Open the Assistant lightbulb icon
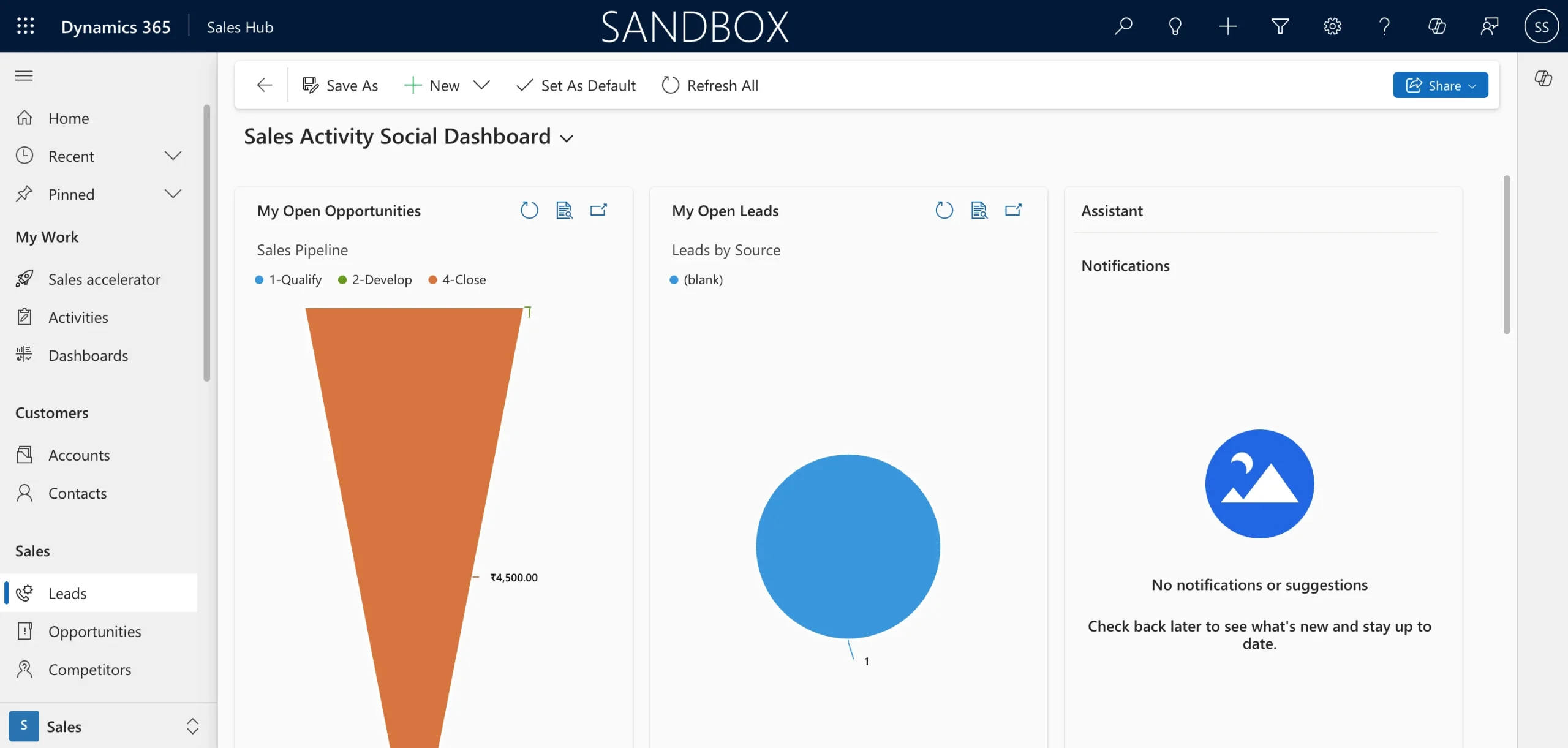Viewport: 1568px width, 748px height. click(x=1175, y=26)
